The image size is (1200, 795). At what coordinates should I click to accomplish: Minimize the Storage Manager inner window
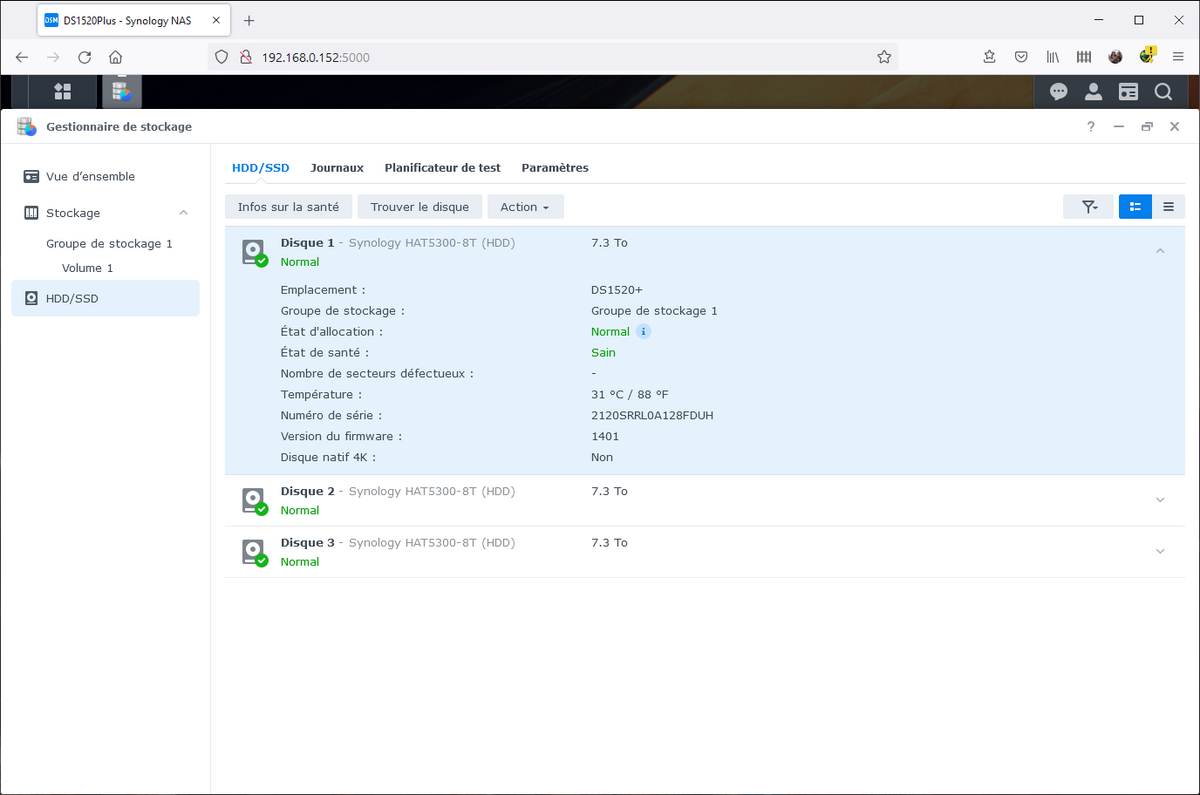click(x=1119, y=127)
